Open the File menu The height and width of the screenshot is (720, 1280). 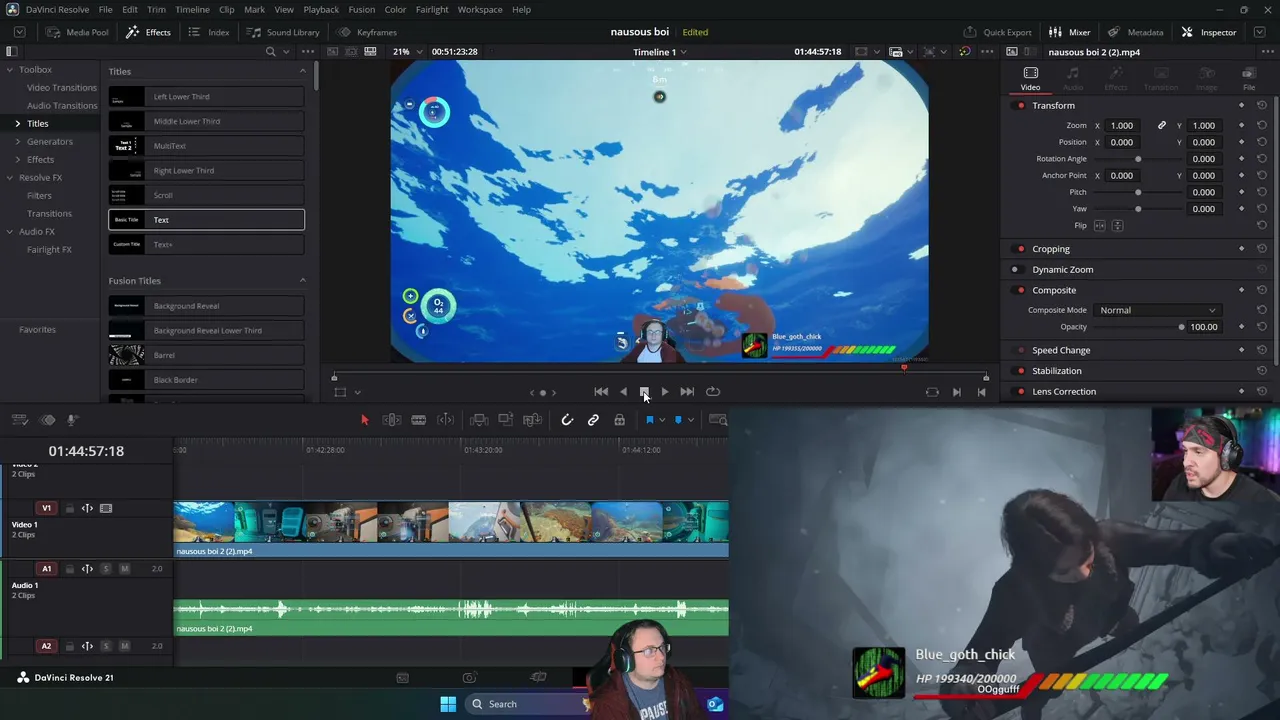[x=105, y=10]
